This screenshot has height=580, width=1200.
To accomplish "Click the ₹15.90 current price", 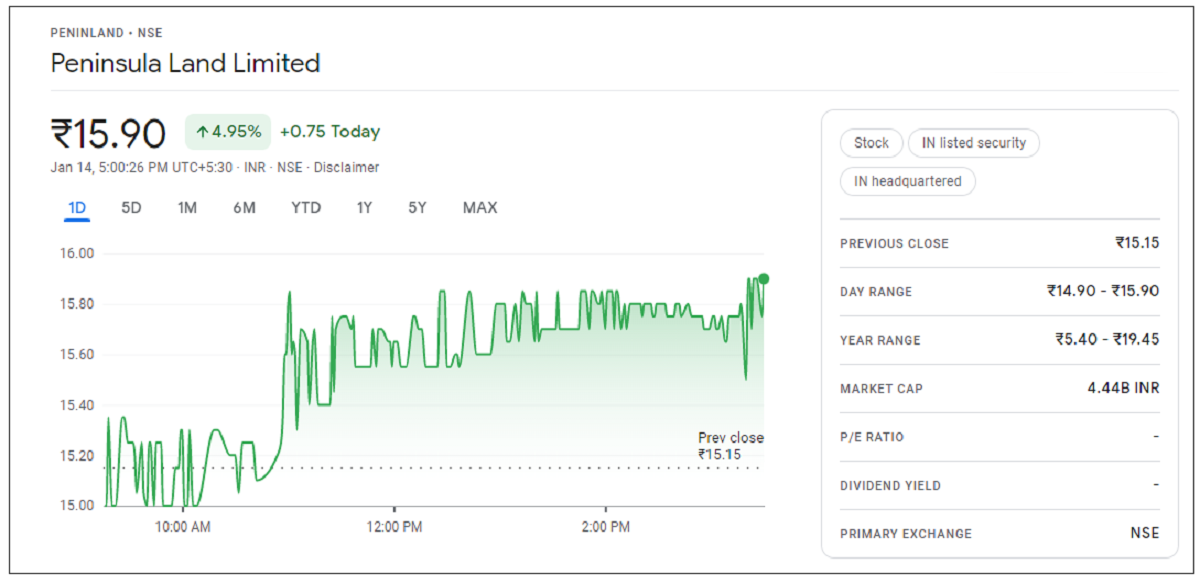I will 108,133.
